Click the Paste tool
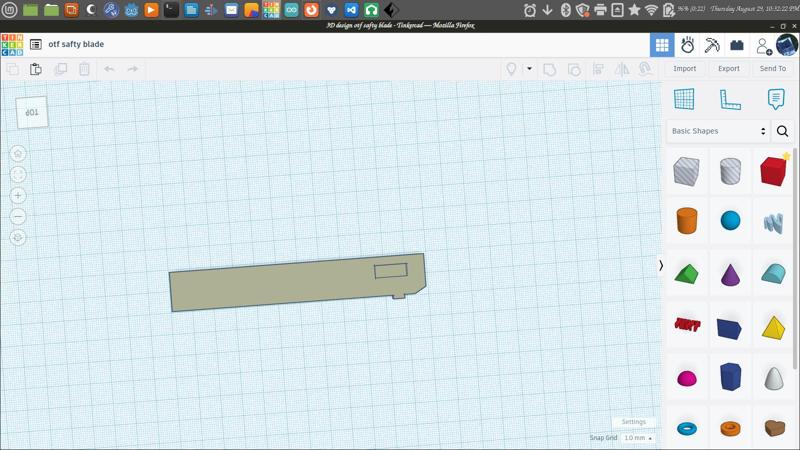 [36, 69]
